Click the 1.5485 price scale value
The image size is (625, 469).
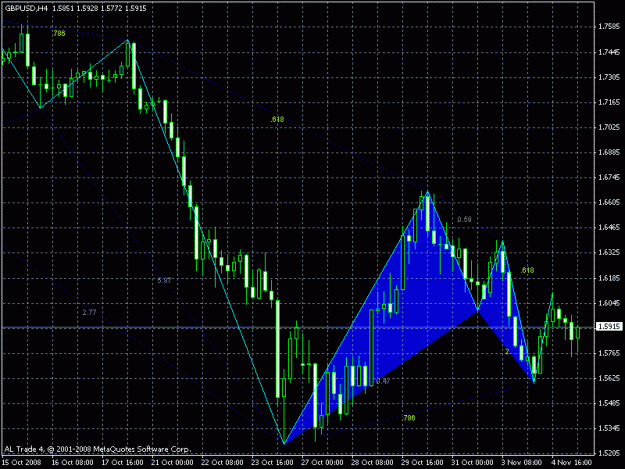click(x=609, y=403)
